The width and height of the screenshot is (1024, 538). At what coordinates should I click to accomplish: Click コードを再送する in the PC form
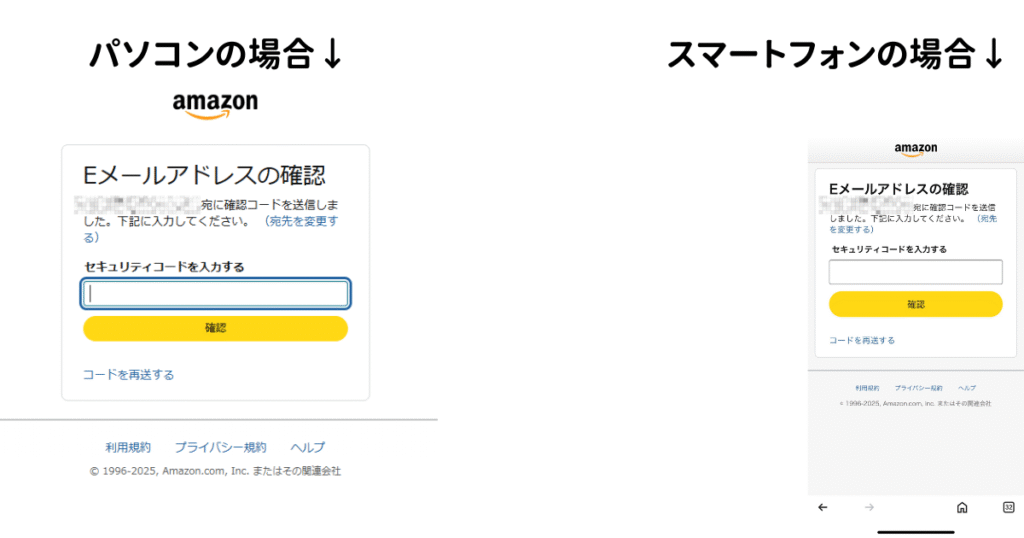(129, 375)
